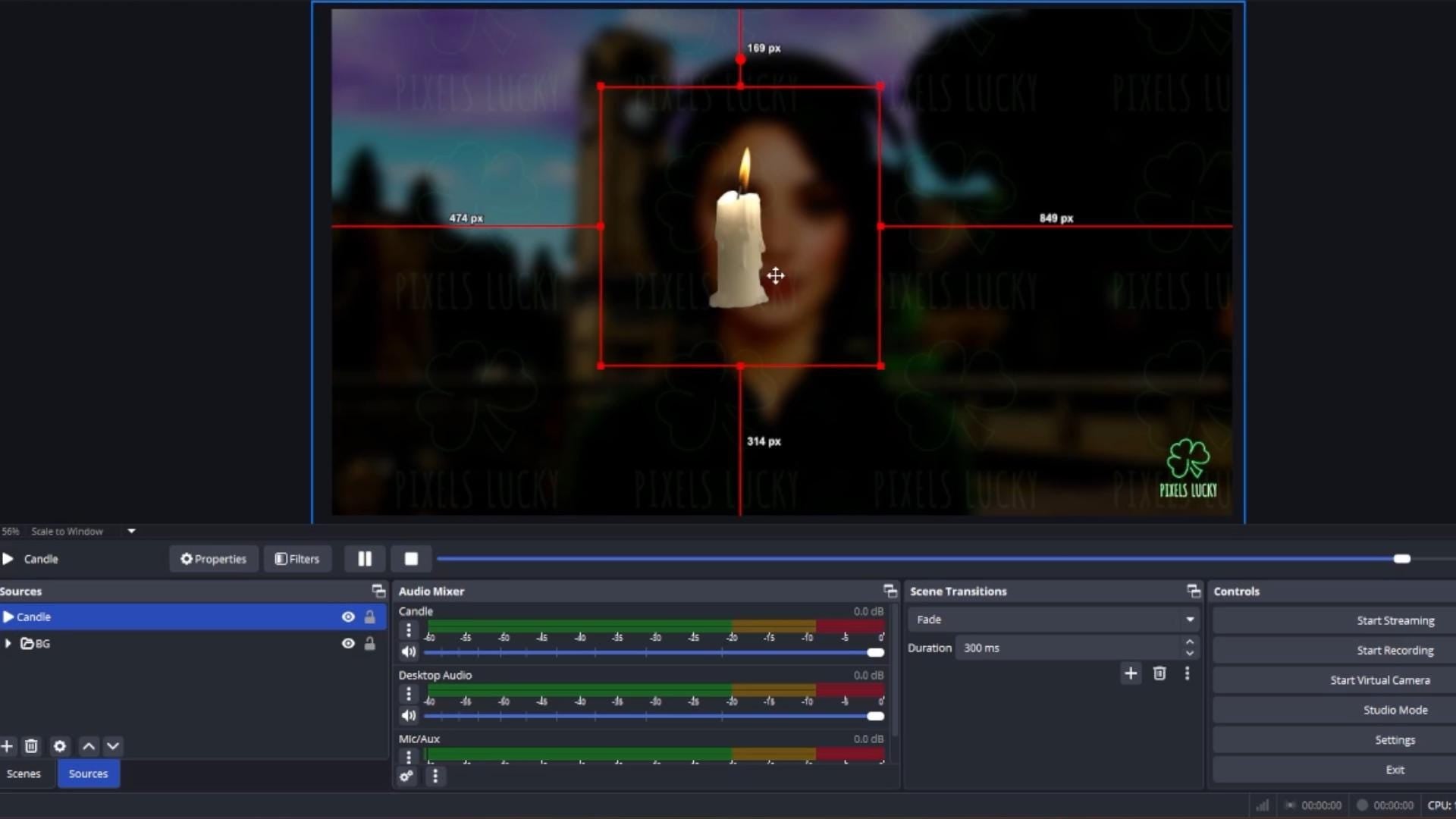This screenshot has width=1456, height=819.
Task: Open the Scale to Window dropdown
Action: click(x=131, y=532)
